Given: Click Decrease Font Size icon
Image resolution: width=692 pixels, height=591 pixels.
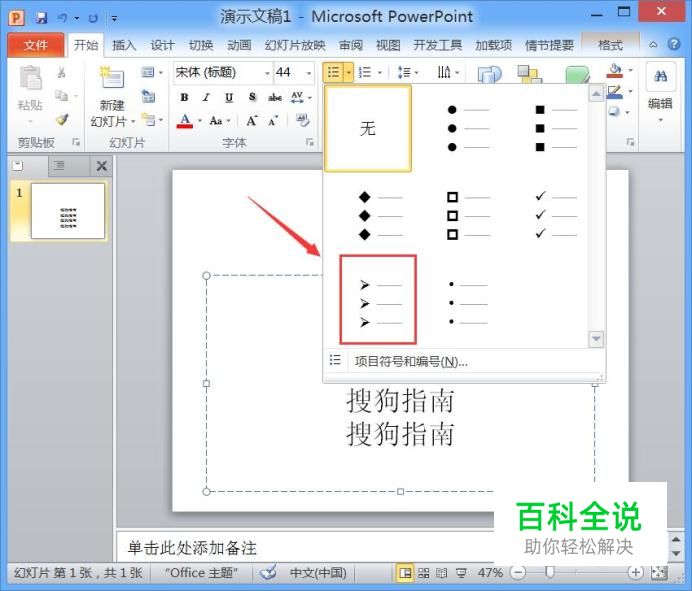Looking at the screenshot, I should (274, 120).
